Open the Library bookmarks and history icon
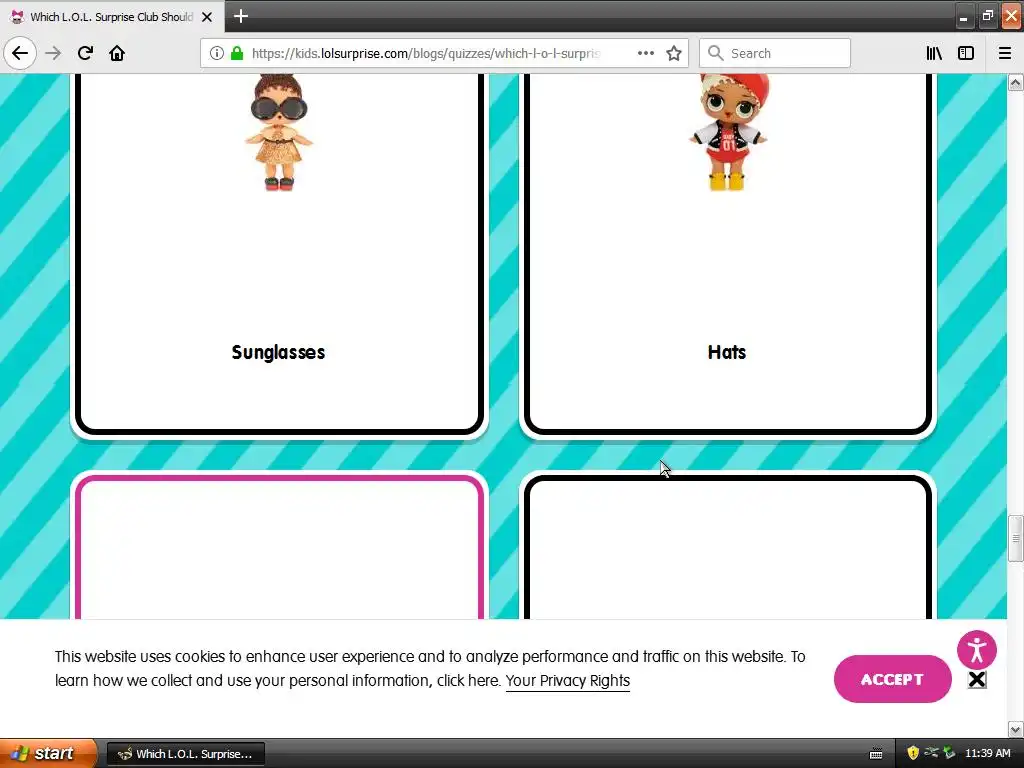 coord(934,53)
